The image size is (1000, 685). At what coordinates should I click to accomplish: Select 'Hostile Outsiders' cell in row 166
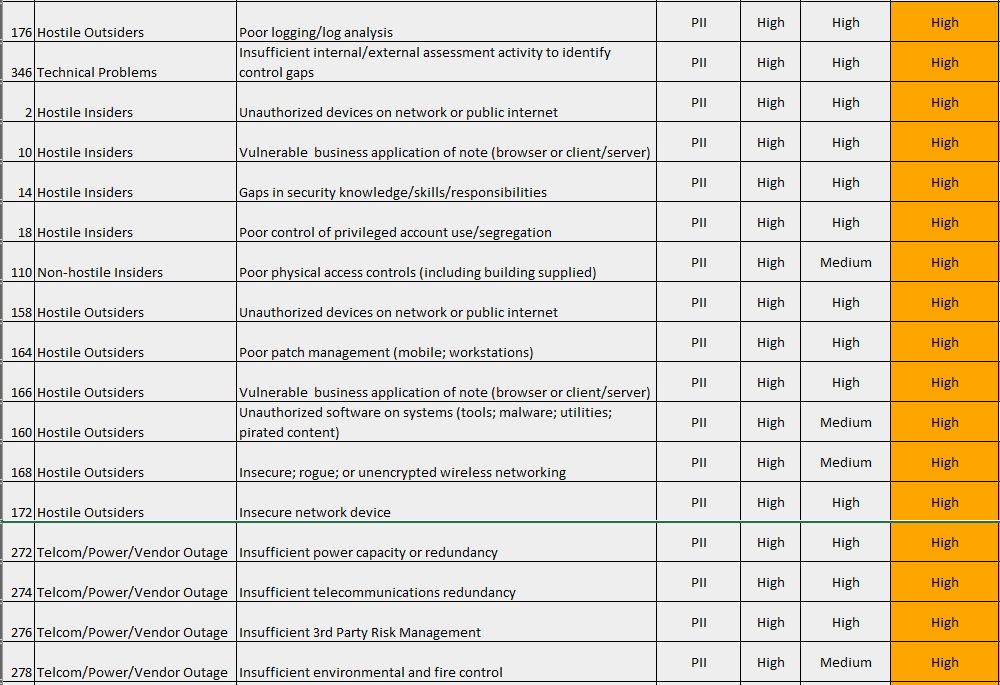click(135, 382)
